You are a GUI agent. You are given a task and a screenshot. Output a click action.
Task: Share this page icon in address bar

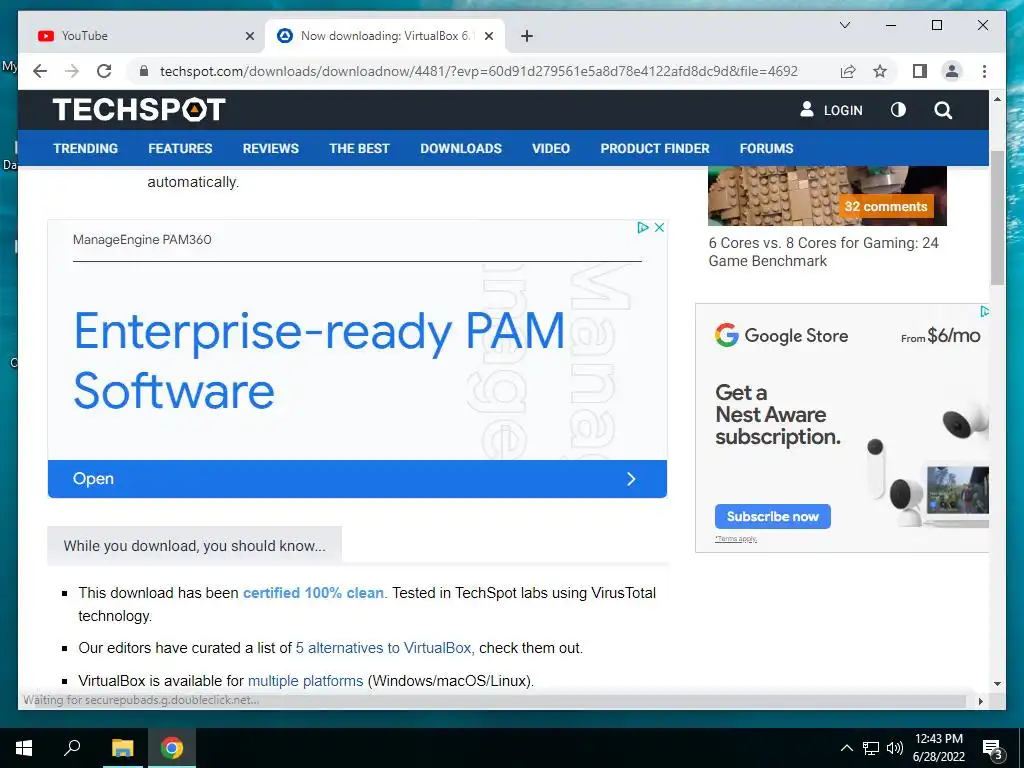pos(848,71)
